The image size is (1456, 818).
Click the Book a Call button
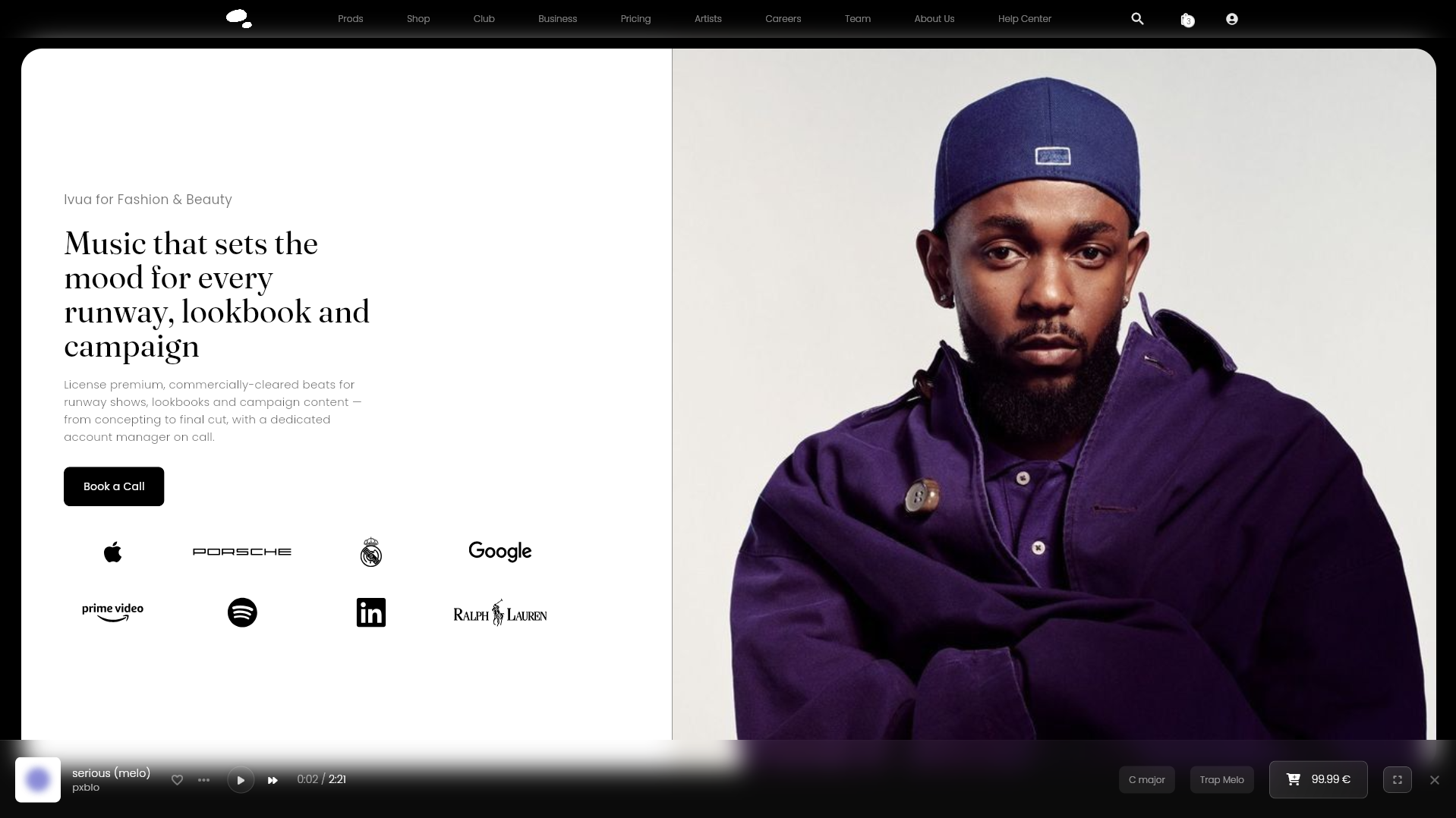(x=114, y=486)
